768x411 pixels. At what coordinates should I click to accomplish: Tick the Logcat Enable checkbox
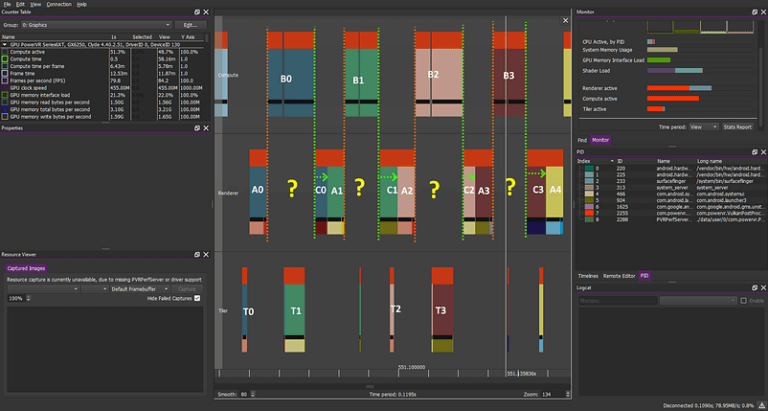click(x=744, y=300)
